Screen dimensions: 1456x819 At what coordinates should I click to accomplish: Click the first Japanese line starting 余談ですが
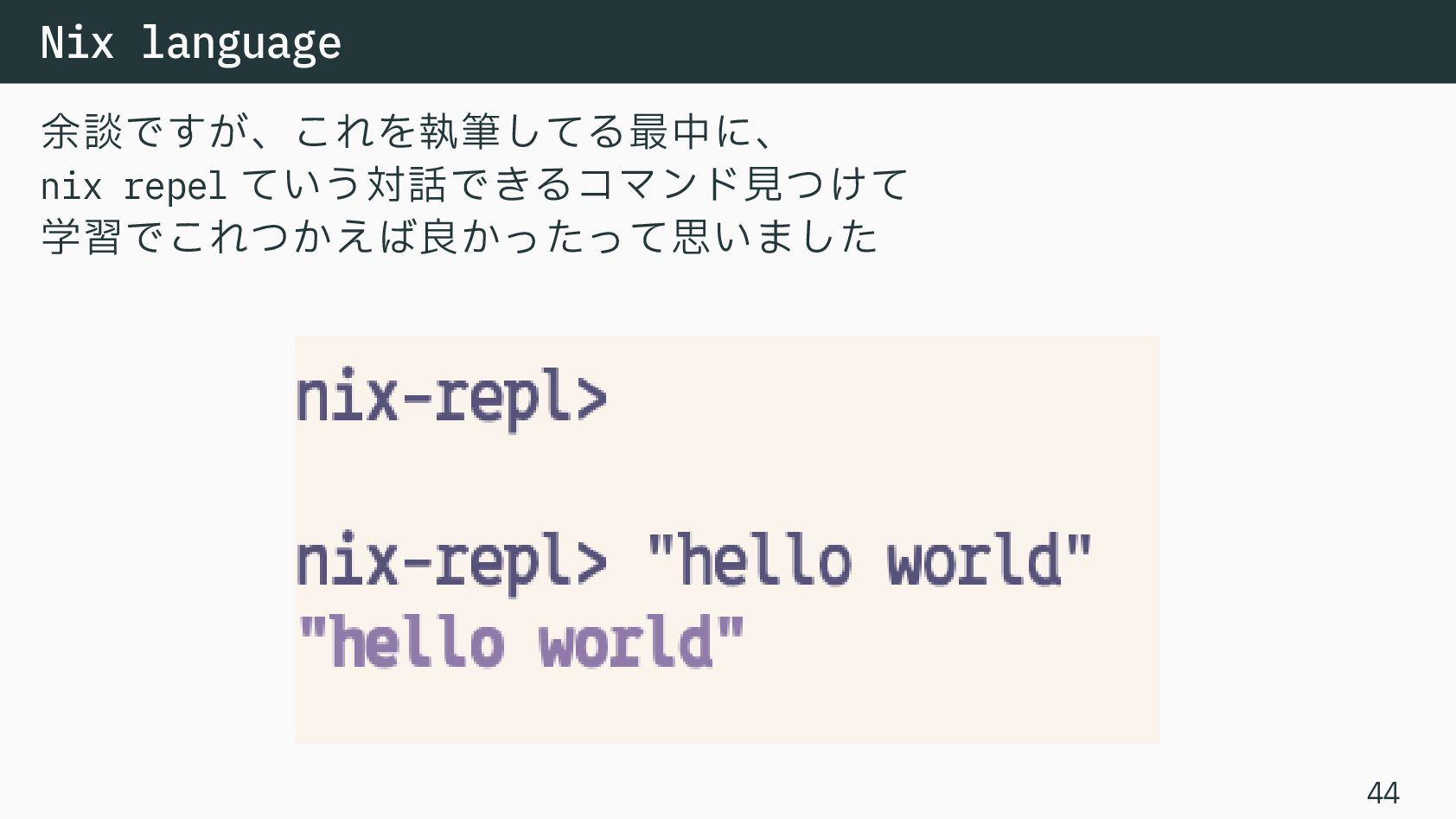(406, 131)
